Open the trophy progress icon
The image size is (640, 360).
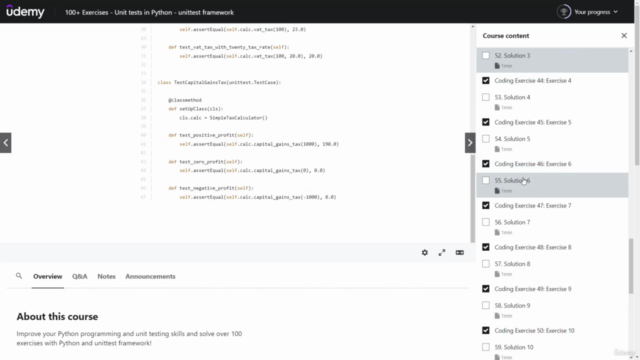coord(564,12)
